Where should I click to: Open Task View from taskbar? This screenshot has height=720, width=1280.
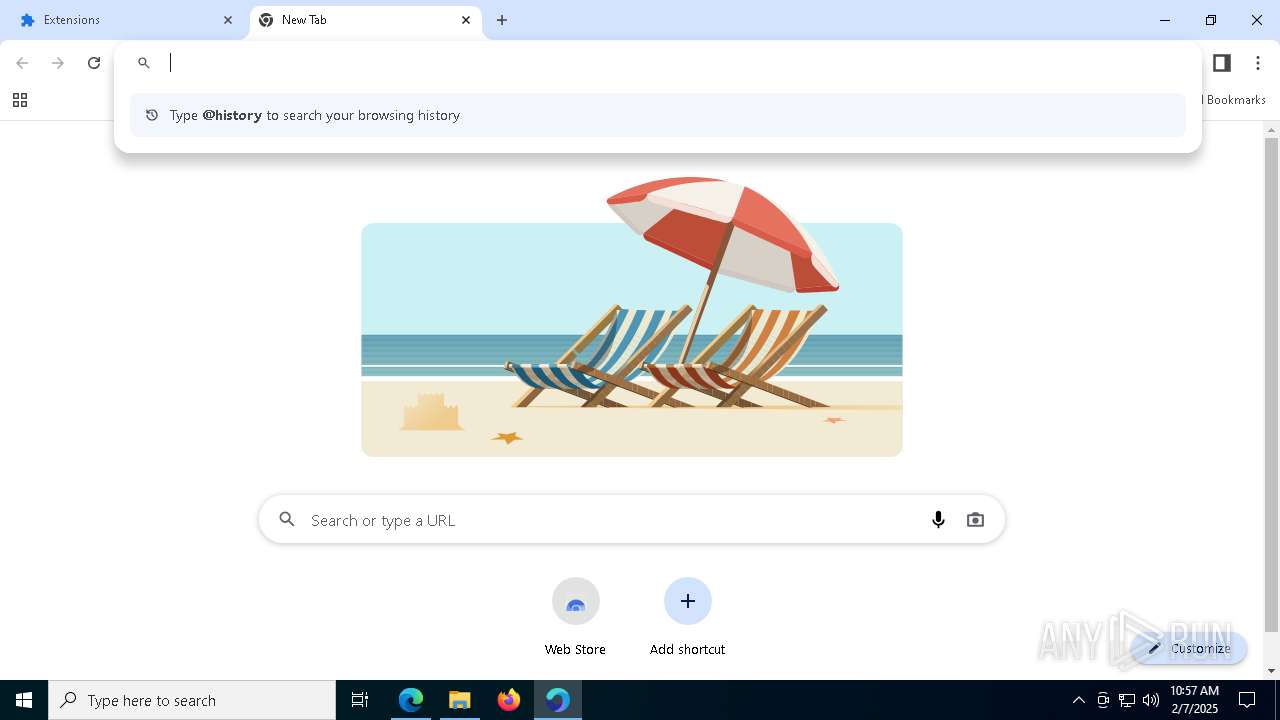(360, 700)
